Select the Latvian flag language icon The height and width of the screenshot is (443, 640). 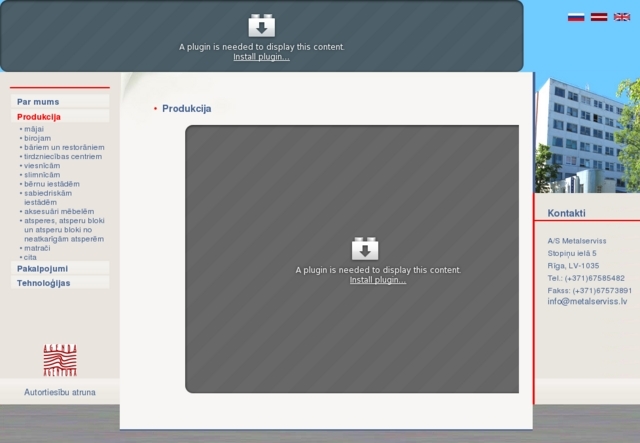[598, 17]
